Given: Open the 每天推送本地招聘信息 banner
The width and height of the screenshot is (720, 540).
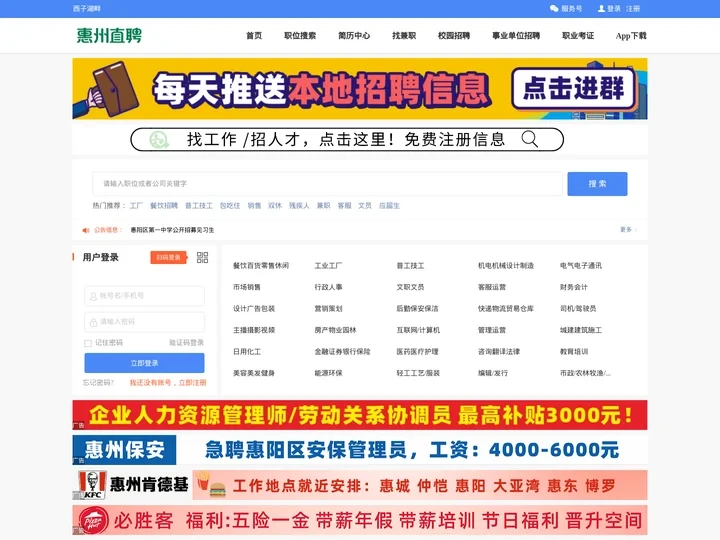Looking at the screenshot, I should click(360, 89).
